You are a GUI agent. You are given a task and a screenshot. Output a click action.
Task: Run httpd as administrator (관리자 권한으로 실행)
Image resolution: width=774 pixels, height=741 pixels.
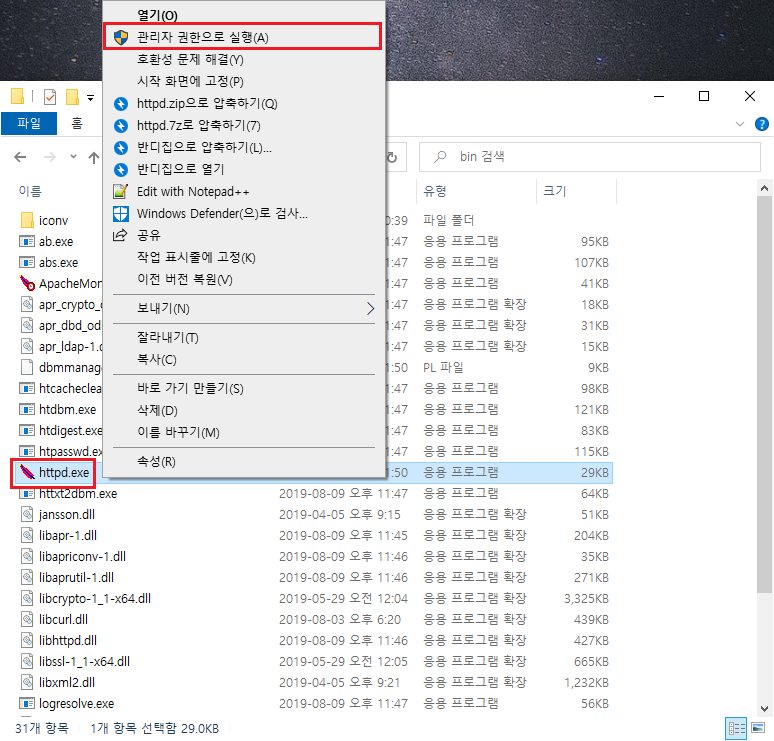(x=242, y=37)
